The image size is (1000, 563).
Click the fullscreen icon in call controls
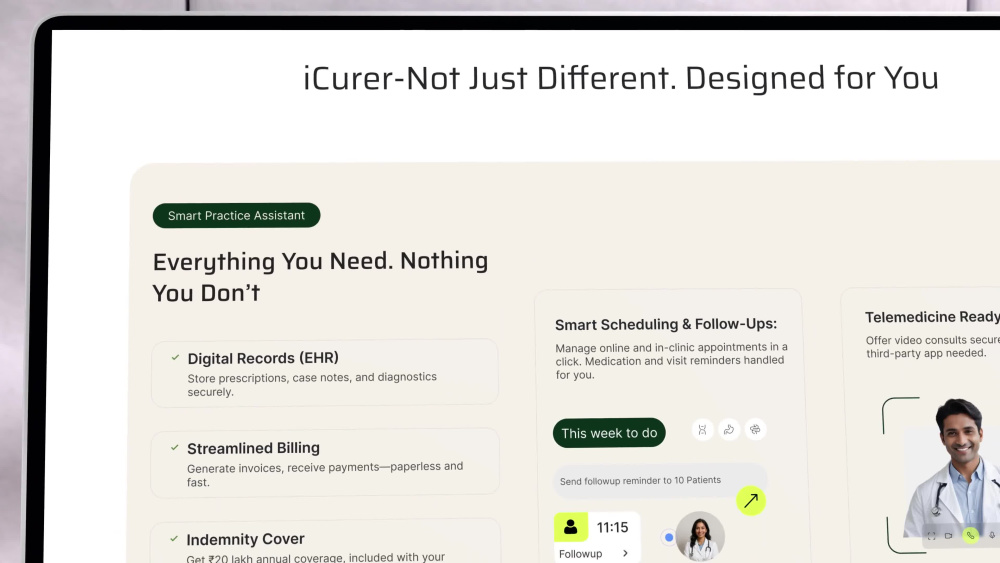pos(932,536)
